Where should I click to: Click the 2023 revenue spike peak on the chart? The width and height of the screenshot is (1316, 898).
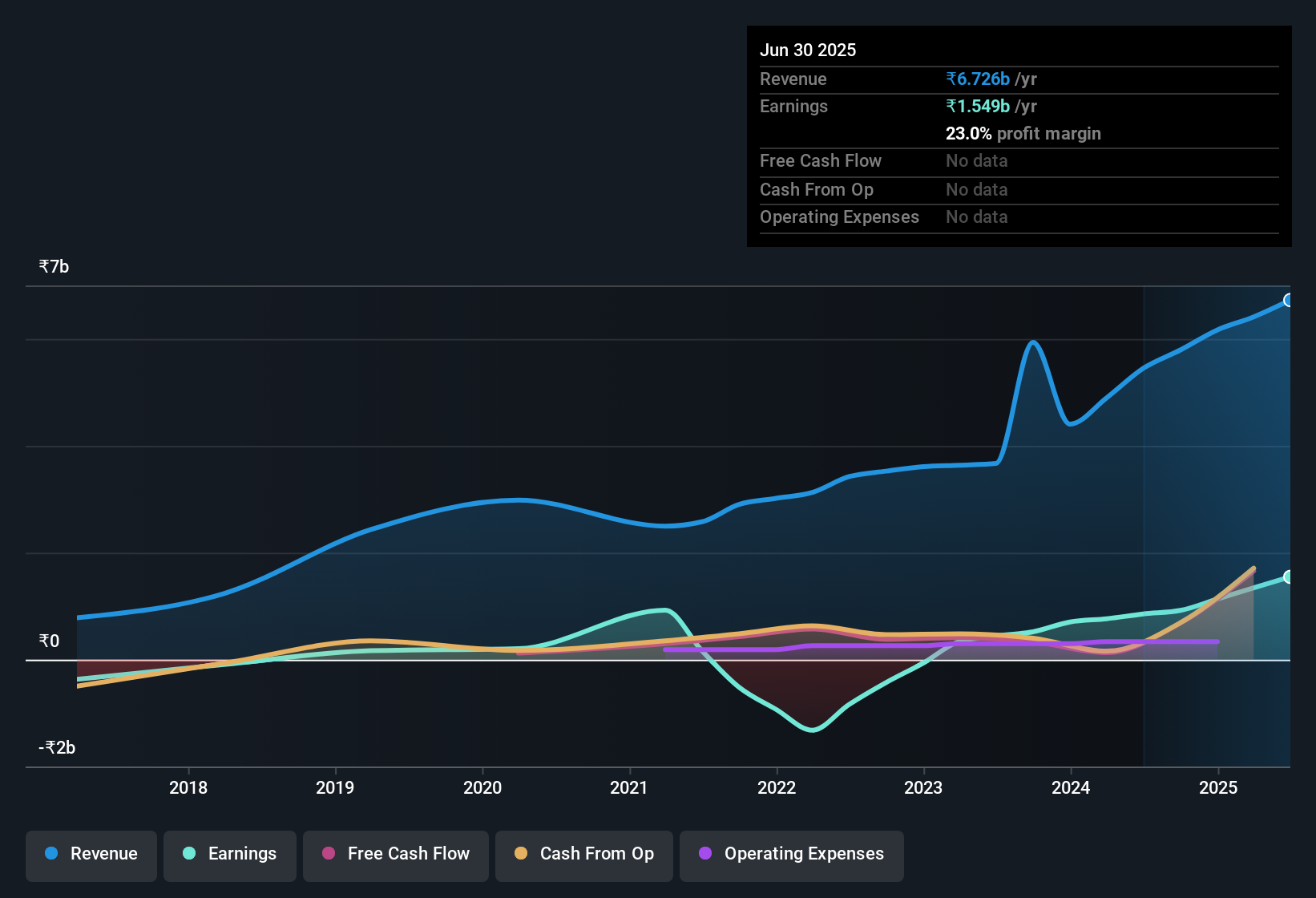pos(1034,341)
